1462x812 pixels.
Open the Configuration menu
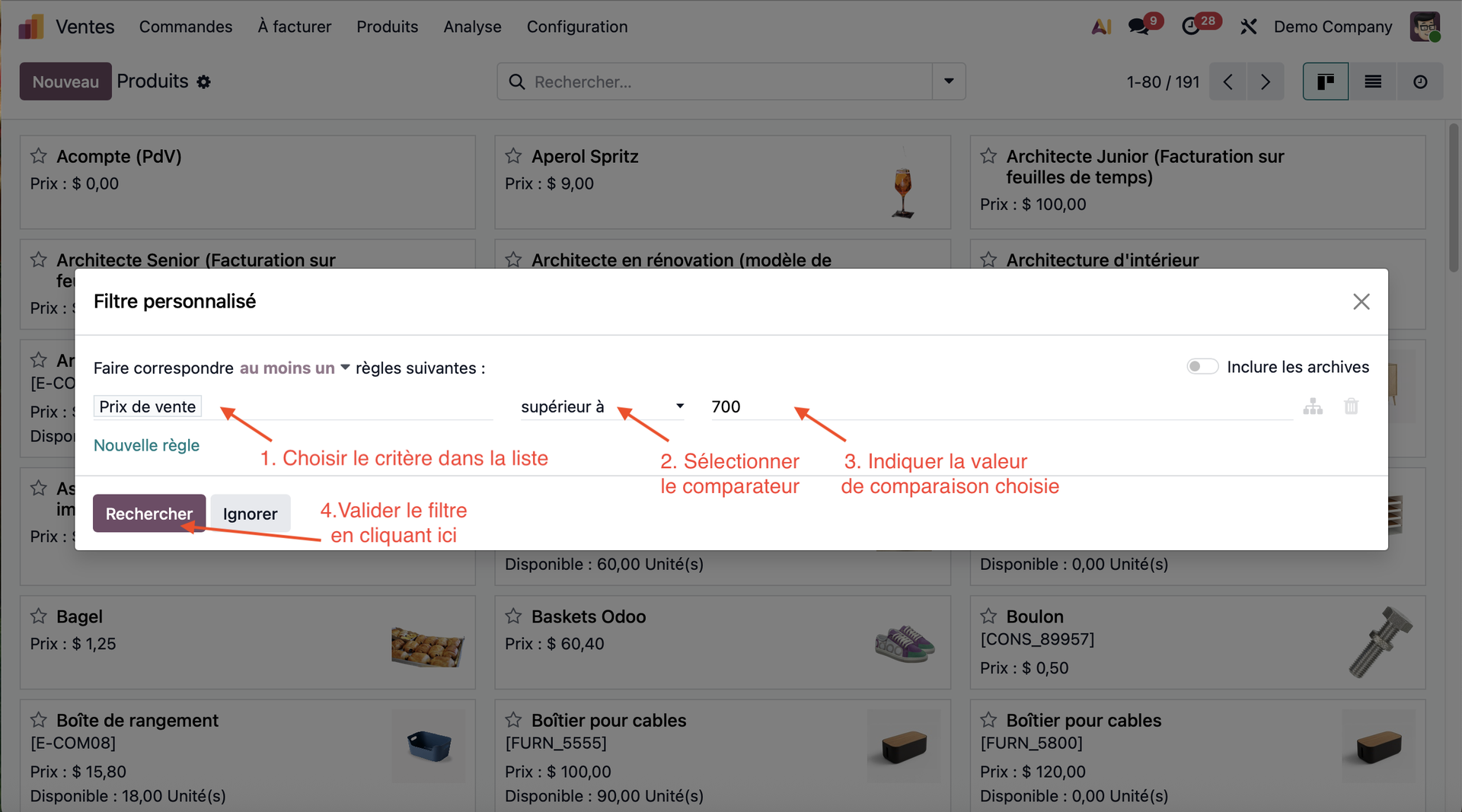(577, 27)
